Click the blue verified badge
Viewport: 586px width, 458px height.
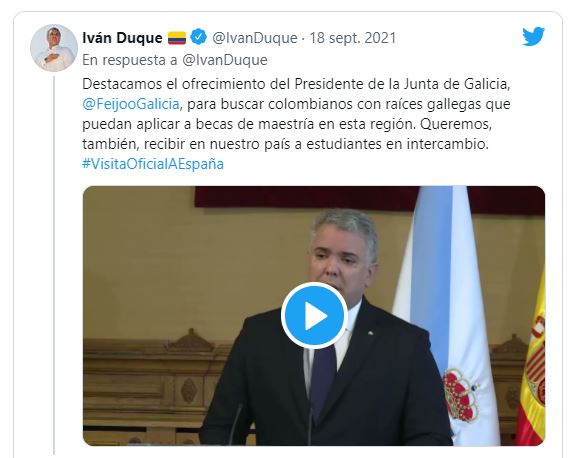pyautogui.click(x=198, y=37)
